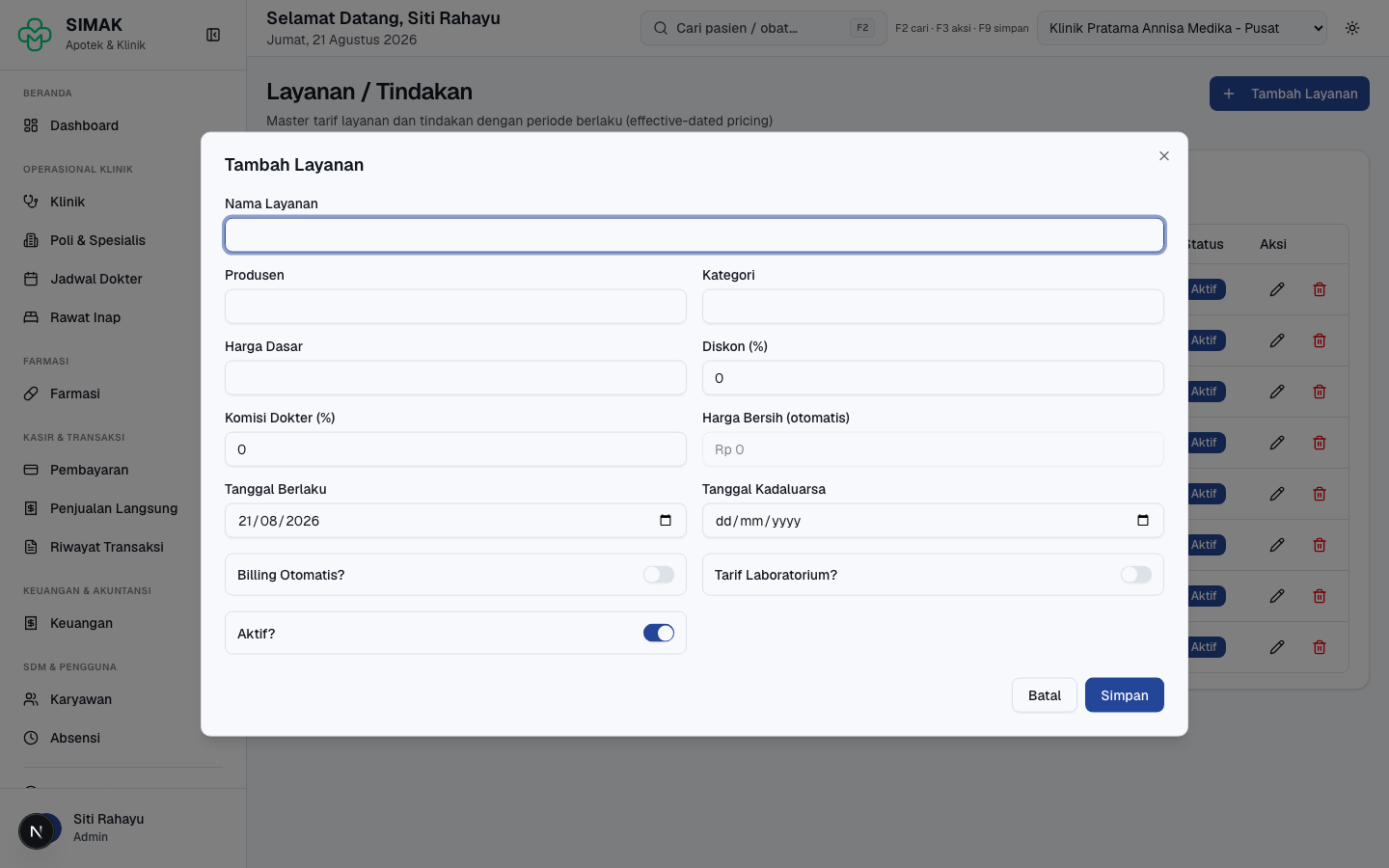Image resolution: width=1389 pixels, height=868 pixels.
Task: Click the Komisi Dokter (%) field
Action: click(455, 449)
